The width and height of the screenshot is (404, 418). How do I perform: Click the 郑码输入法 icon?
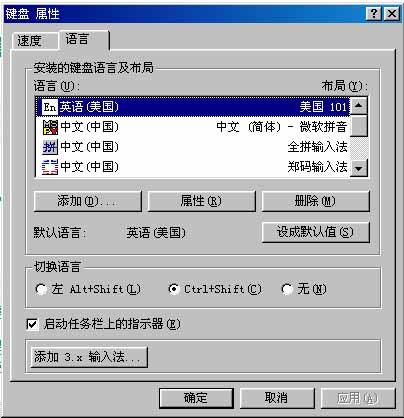pos(50,167)
